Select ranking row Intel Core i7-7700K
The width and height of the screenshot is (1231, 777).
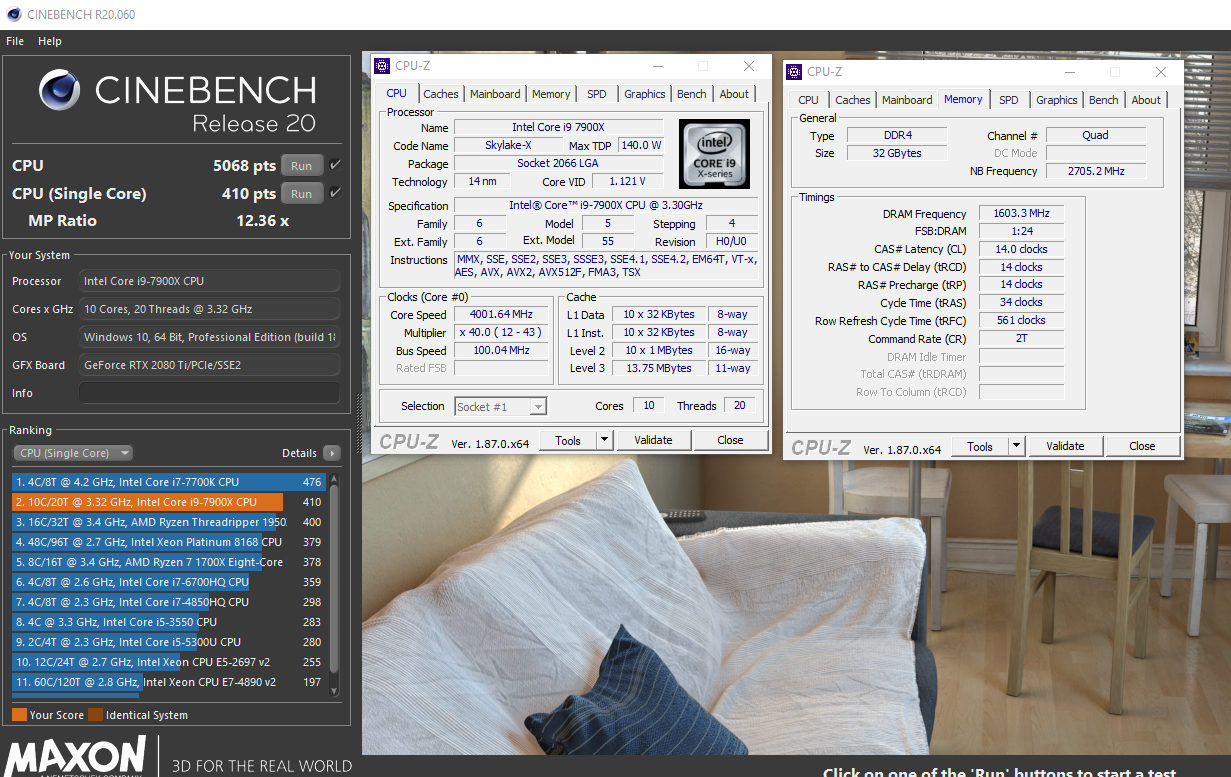click(x=169, y=482)
